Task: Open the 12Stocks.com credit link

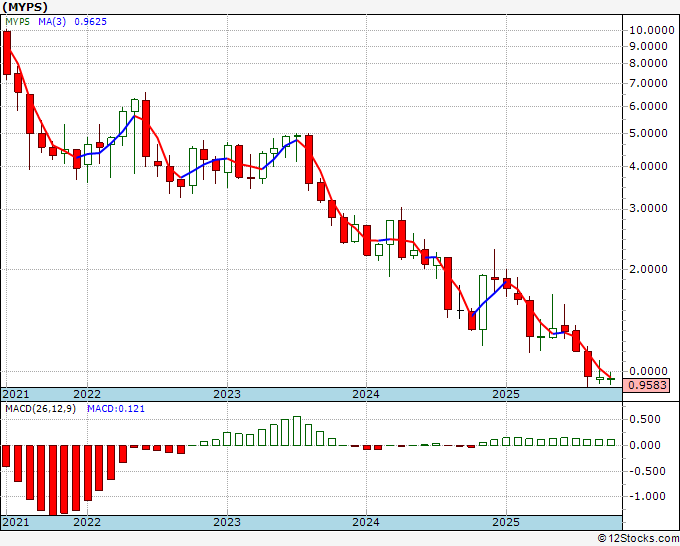Action: click(x=638, y=538)
